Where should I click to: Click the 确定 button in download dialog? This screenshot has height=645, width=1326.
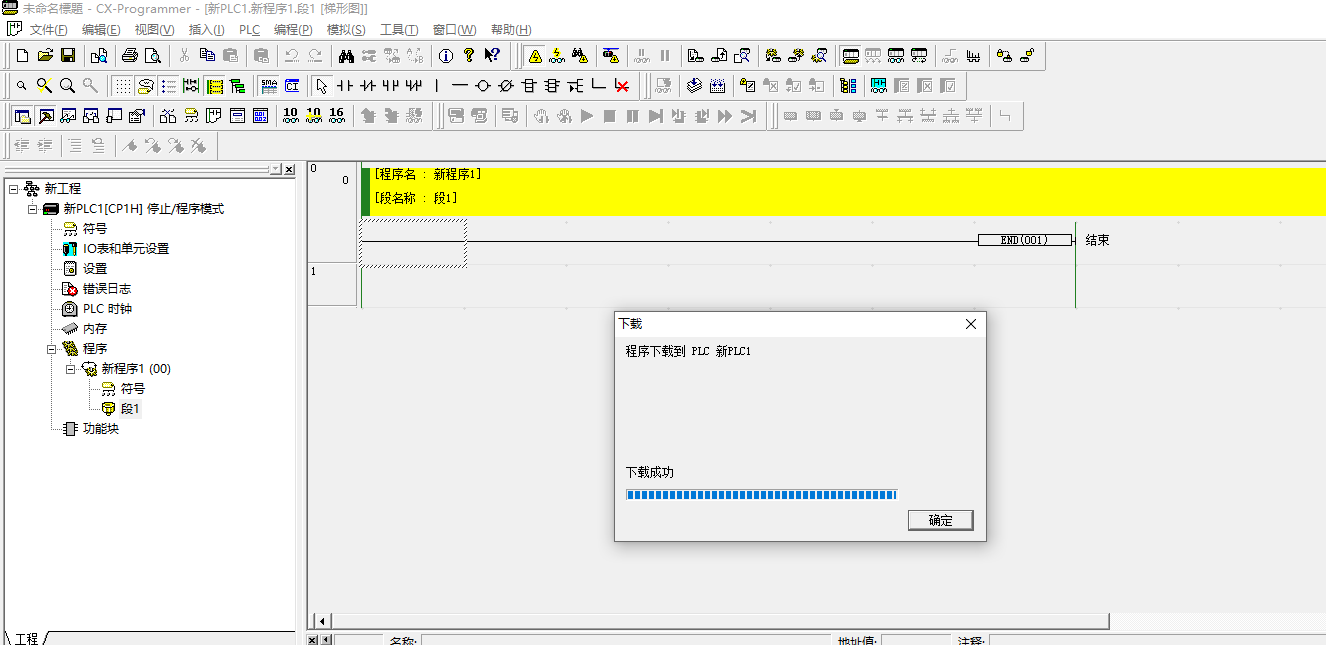point(940,521)
